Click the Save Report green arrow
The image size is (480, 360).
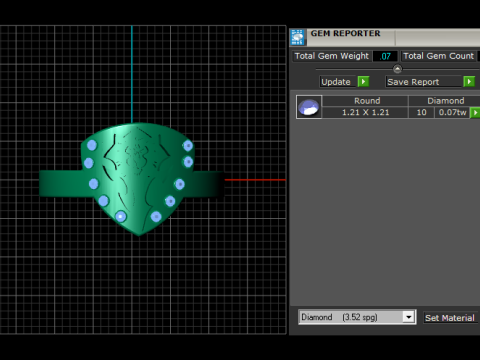click(x=469, y=82)
